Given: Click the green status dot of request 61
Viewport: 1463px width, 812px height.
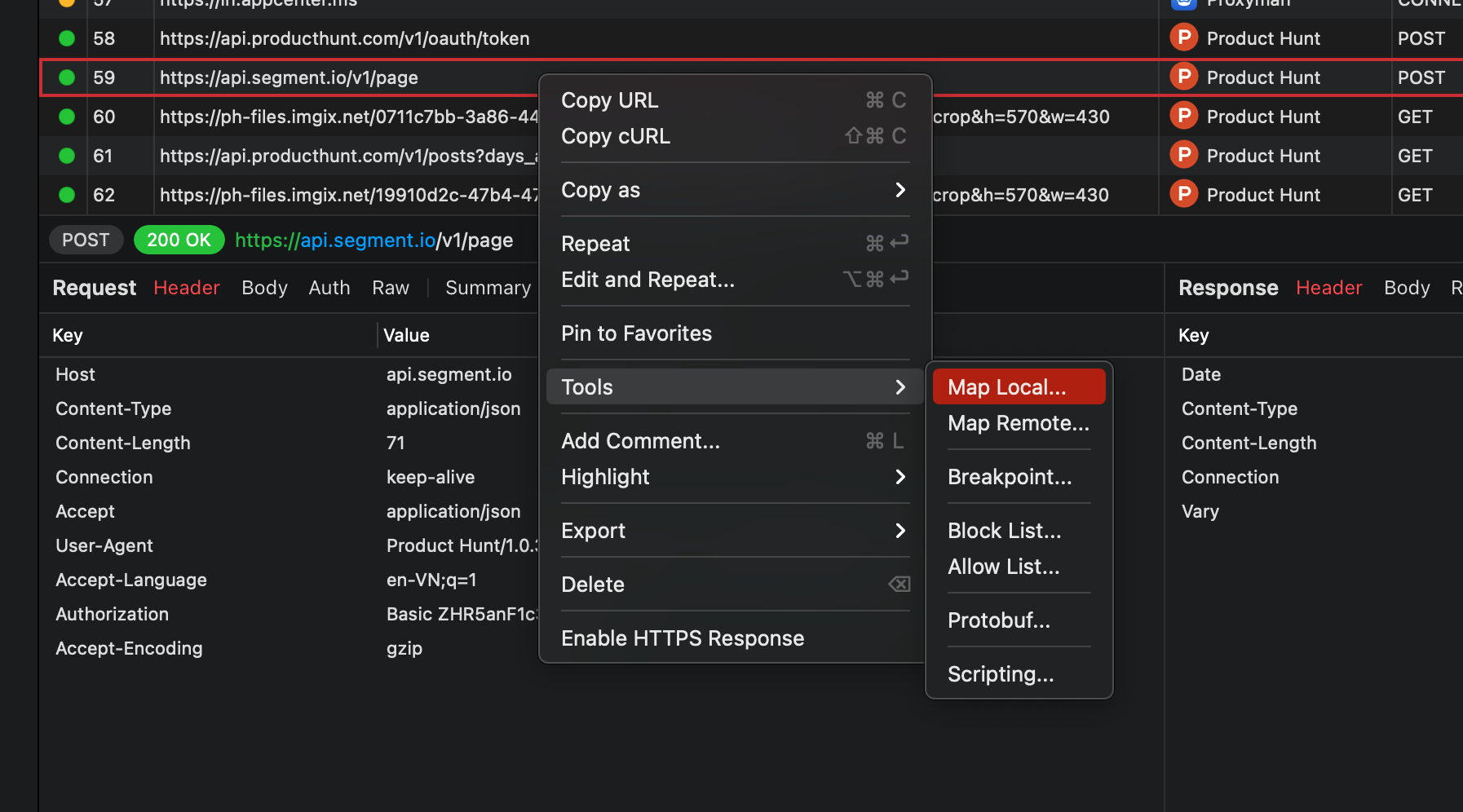Looking at the screenshot, I should 67,156.
